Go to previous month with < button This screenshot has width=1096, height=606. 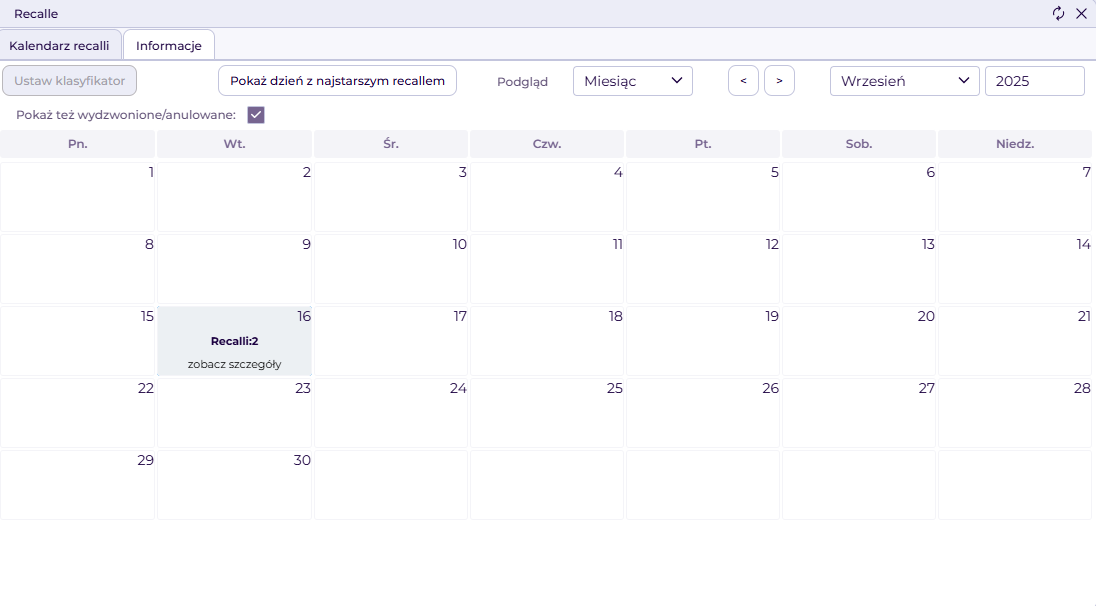click(743, 81)
